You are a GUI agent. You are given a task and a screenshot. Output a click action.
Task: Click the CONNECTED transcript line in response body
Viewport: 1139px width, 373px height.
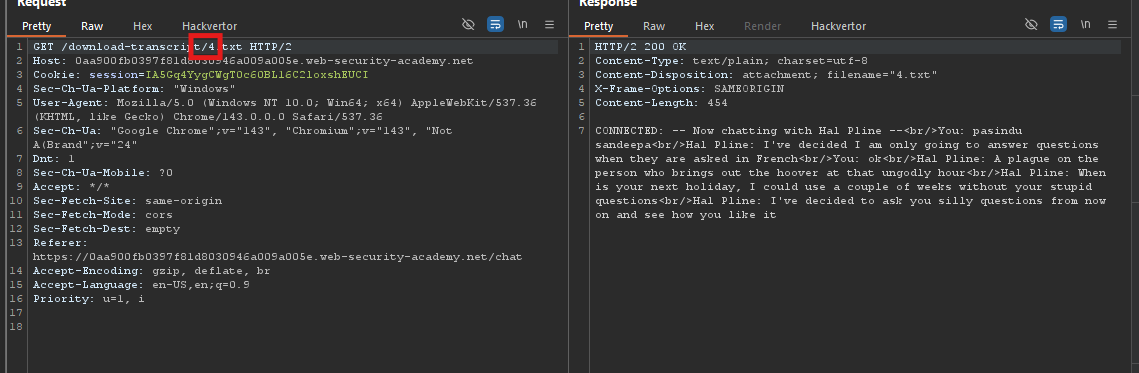[x=851, y=173]
